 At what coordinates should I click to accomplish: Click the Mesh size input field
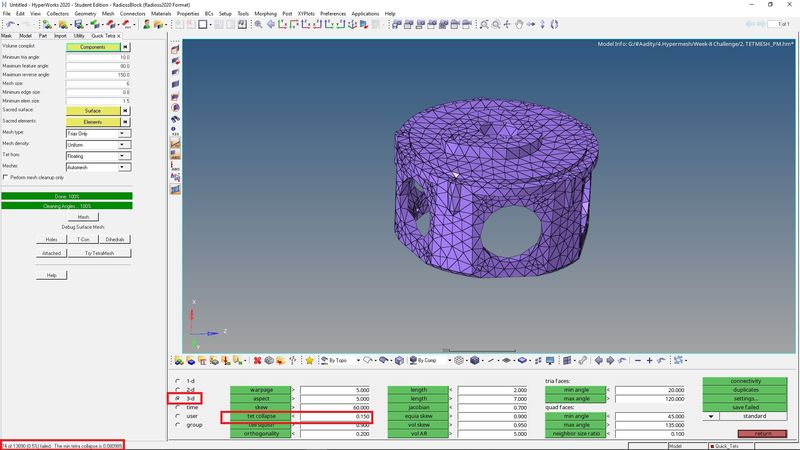[x=98, y=84]
